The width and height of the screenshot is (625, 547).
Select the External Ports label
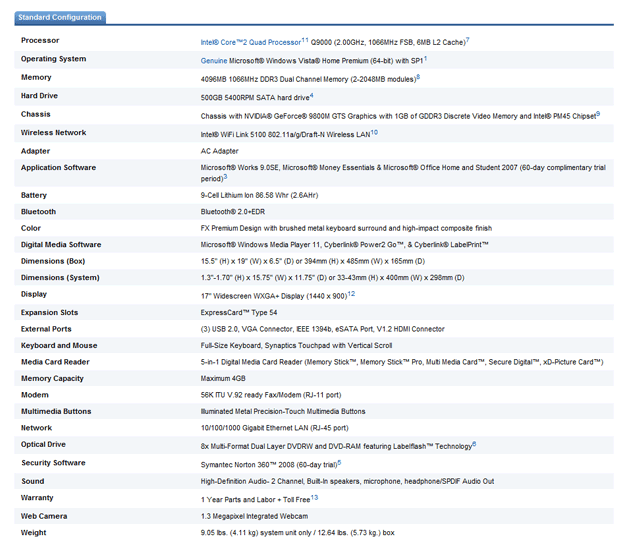pos(46,329)
